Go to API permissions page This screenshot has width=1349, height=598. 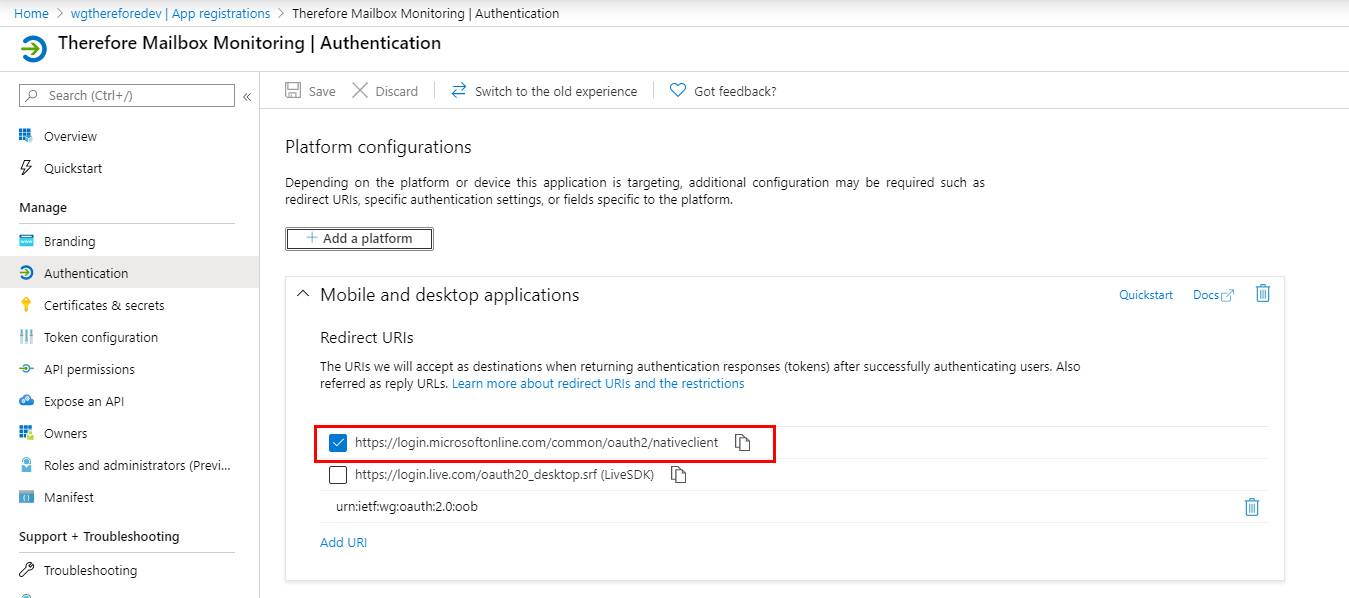89,369
